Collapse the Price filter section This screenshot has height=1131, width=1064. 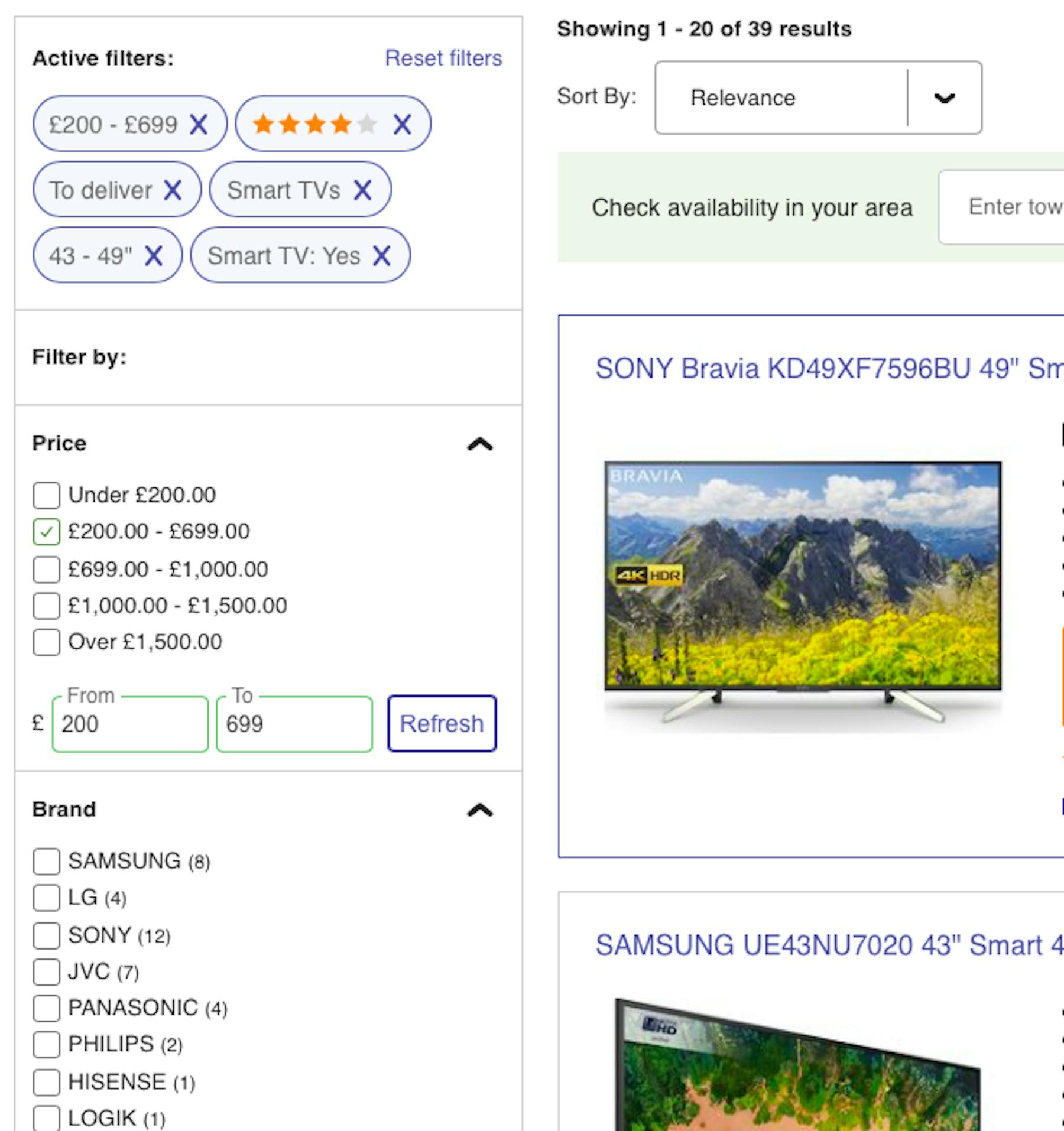pyautogui.click(x=480, y=444)
